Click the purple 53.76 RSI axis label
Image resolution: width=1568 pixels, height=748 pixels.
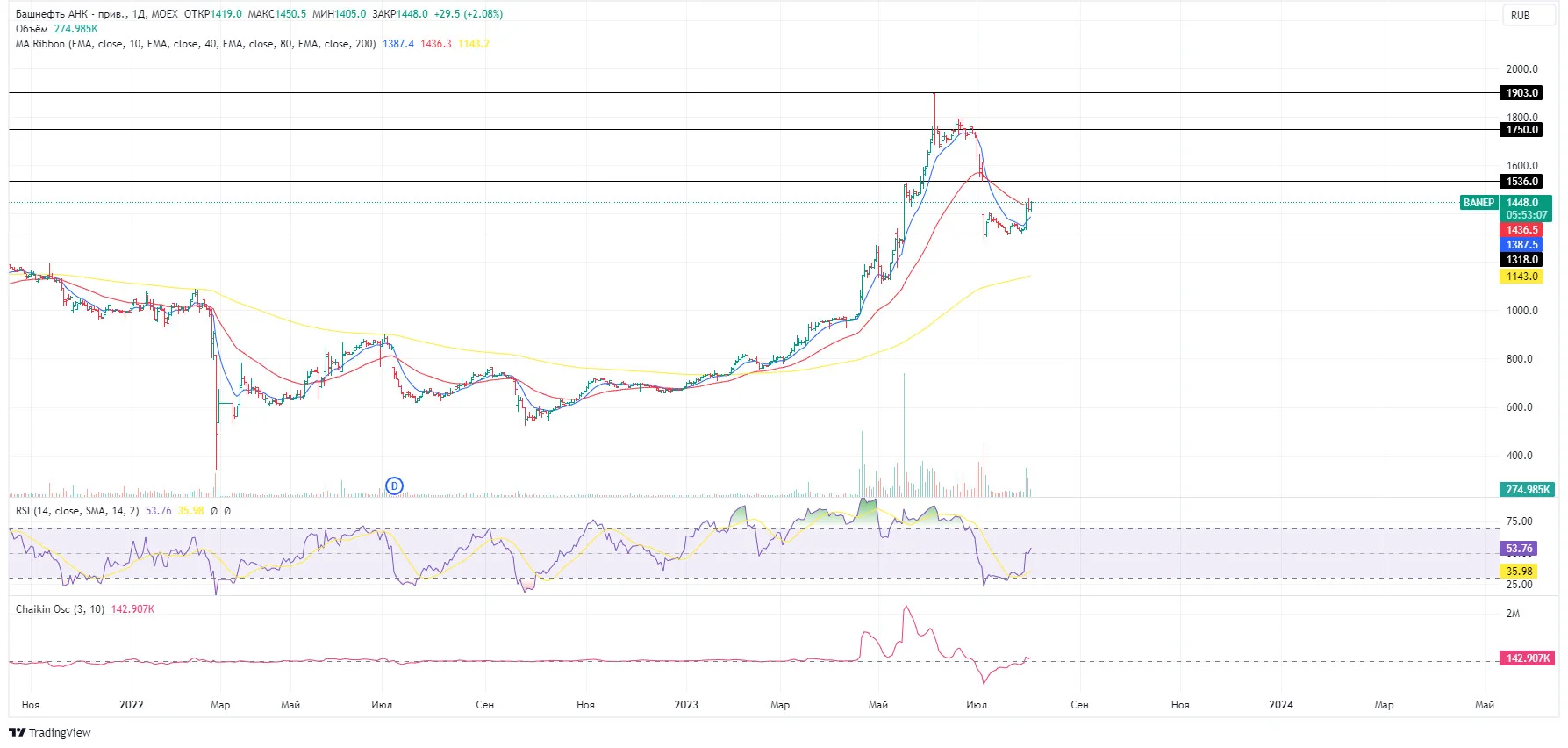(x=1520, y=549)
